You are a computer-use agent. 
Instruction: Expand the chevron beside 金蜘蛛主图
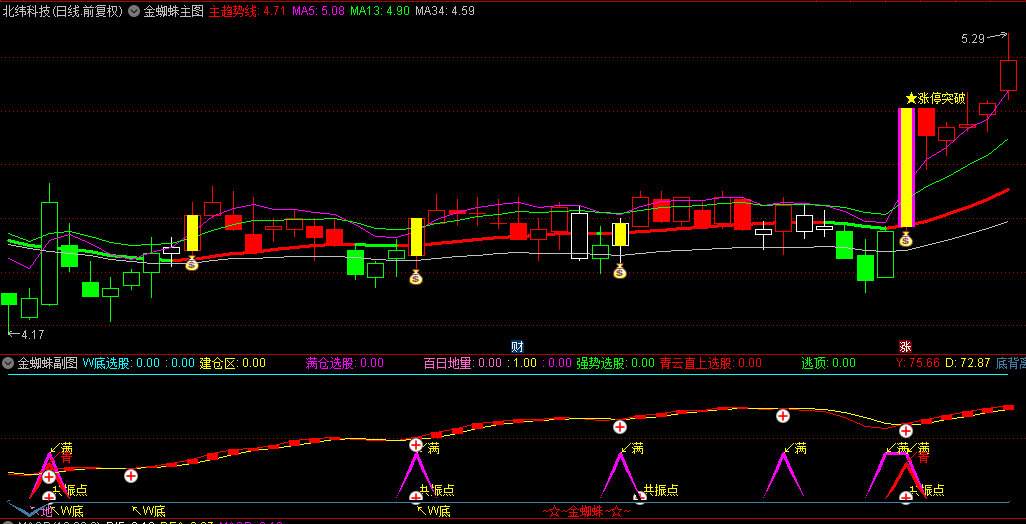click(x=133, y=10)
